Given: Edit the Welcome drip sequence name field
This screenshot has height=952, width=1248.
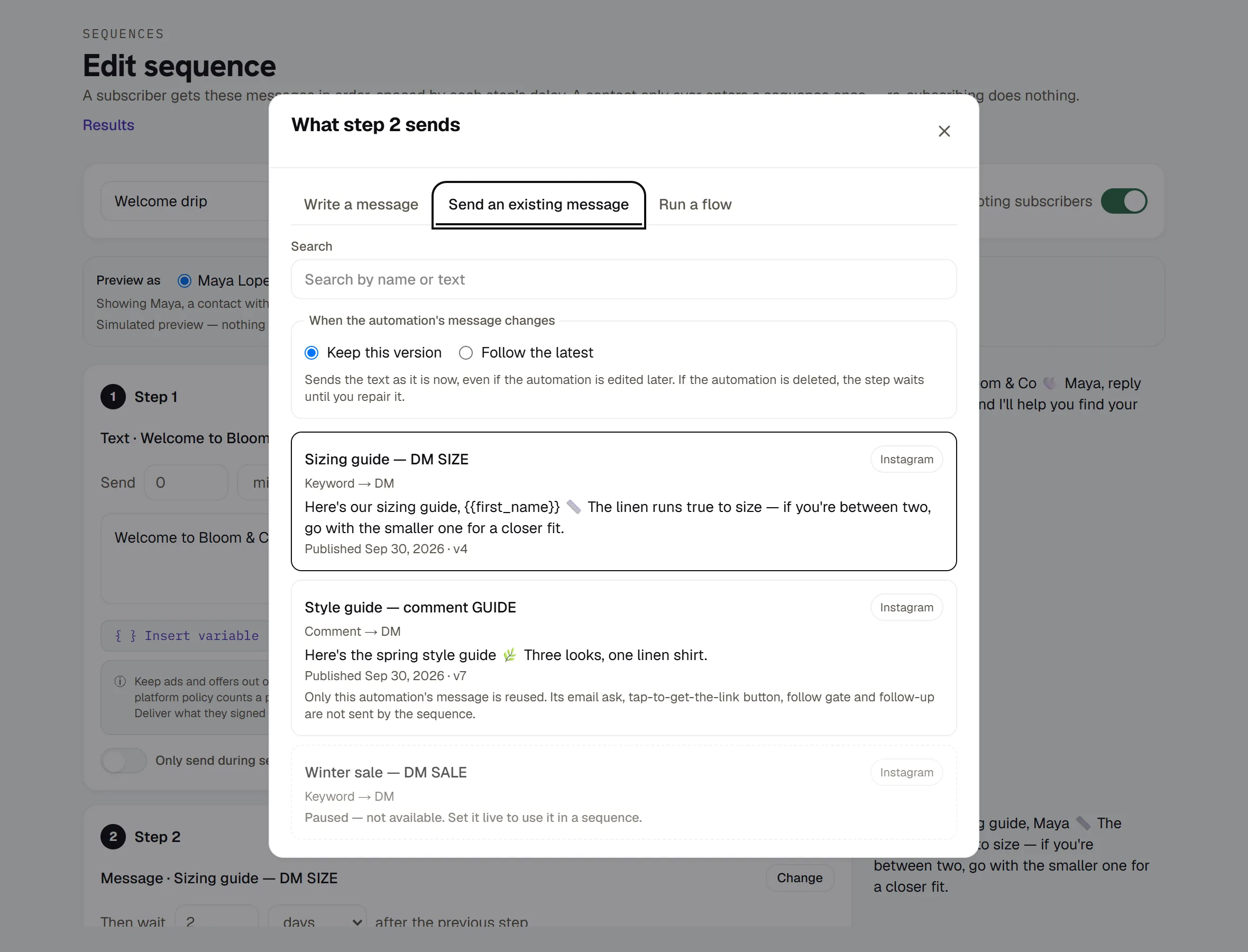Looking at the screenshot, I should [185, 201].
